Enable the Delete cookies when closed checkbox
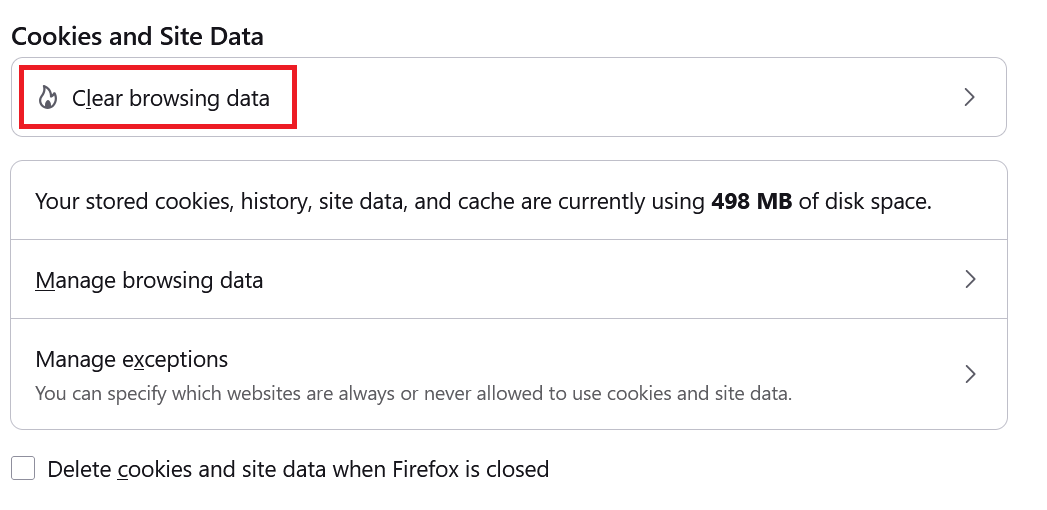This screenshot has height=510, width=1047. (23, 468)
